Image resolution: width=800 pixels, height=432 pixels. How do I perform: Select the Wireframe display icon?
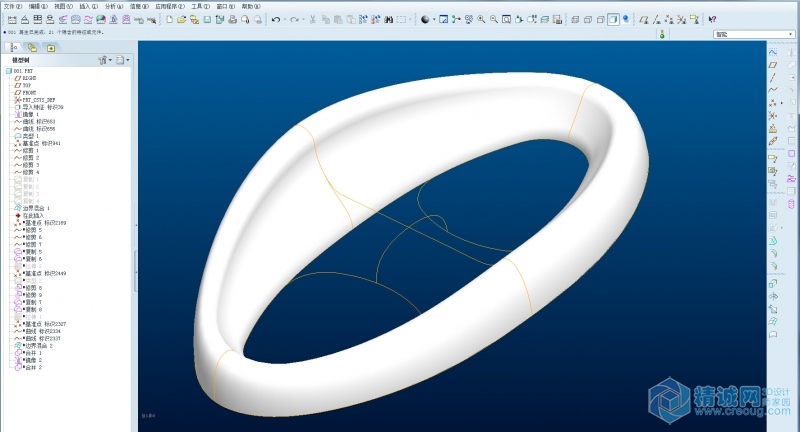576,19
